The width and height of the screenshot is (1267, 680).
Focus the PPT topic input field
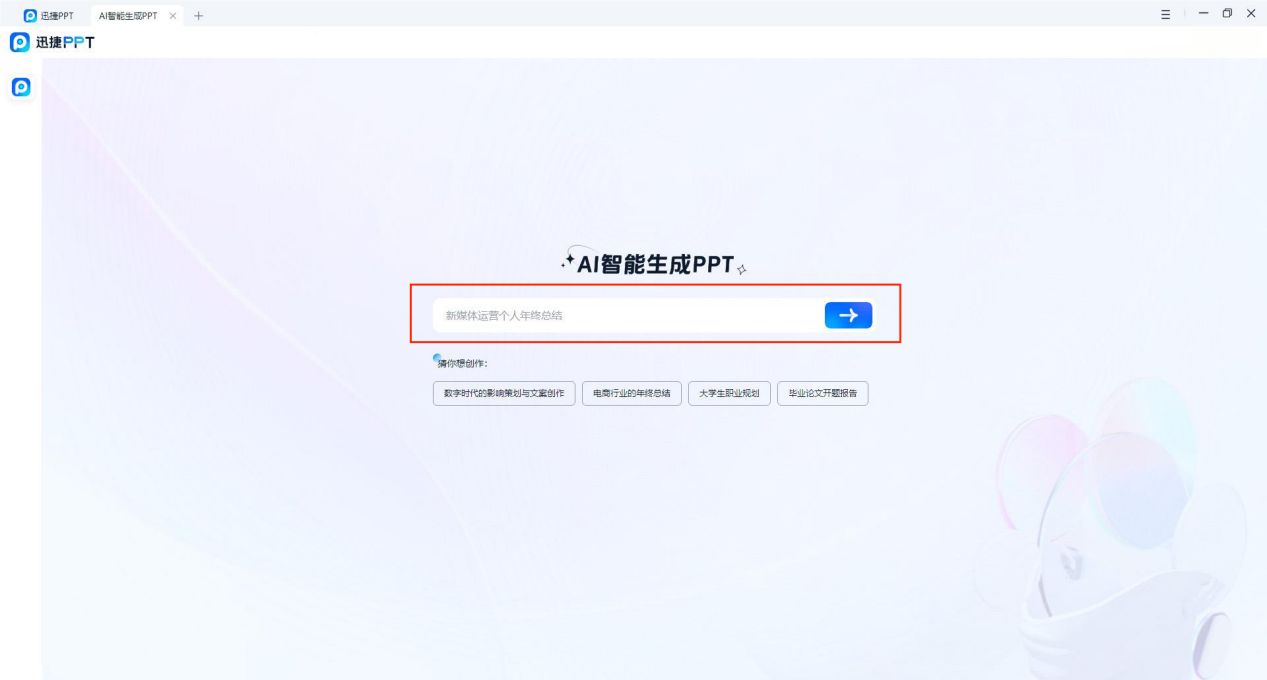coord(628,315)
